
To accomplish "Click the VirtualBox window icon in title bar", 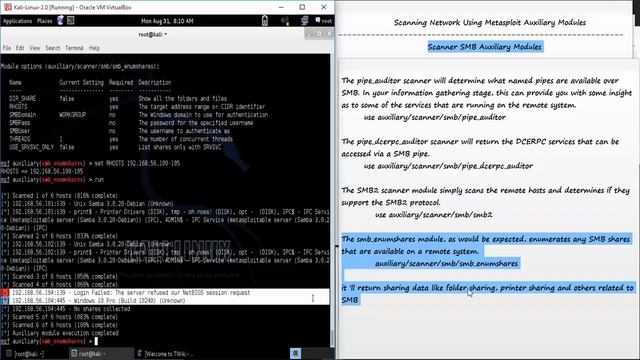I will 7,7.
